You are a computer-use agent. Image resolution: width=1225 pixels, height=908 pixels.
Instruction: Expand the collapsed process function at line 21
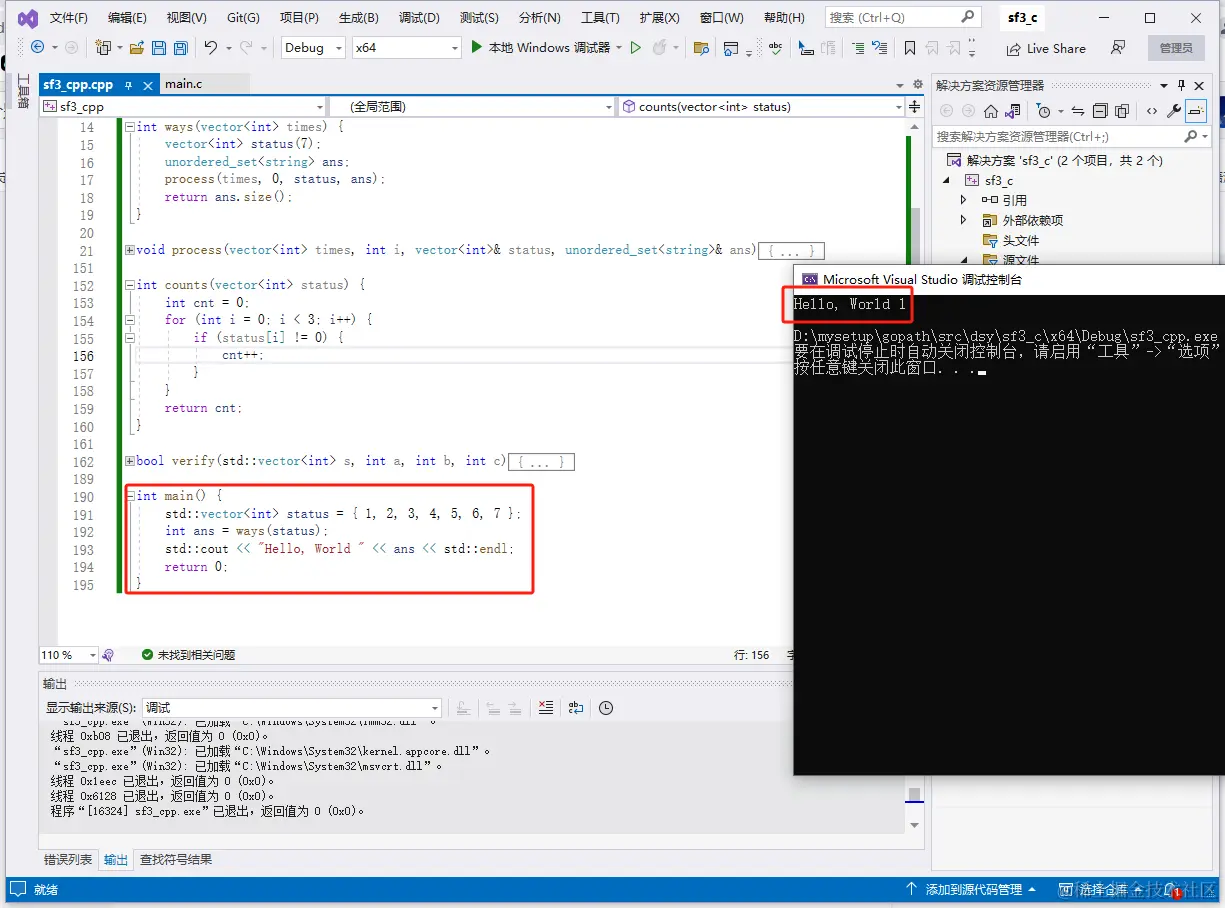pos(129,250)
